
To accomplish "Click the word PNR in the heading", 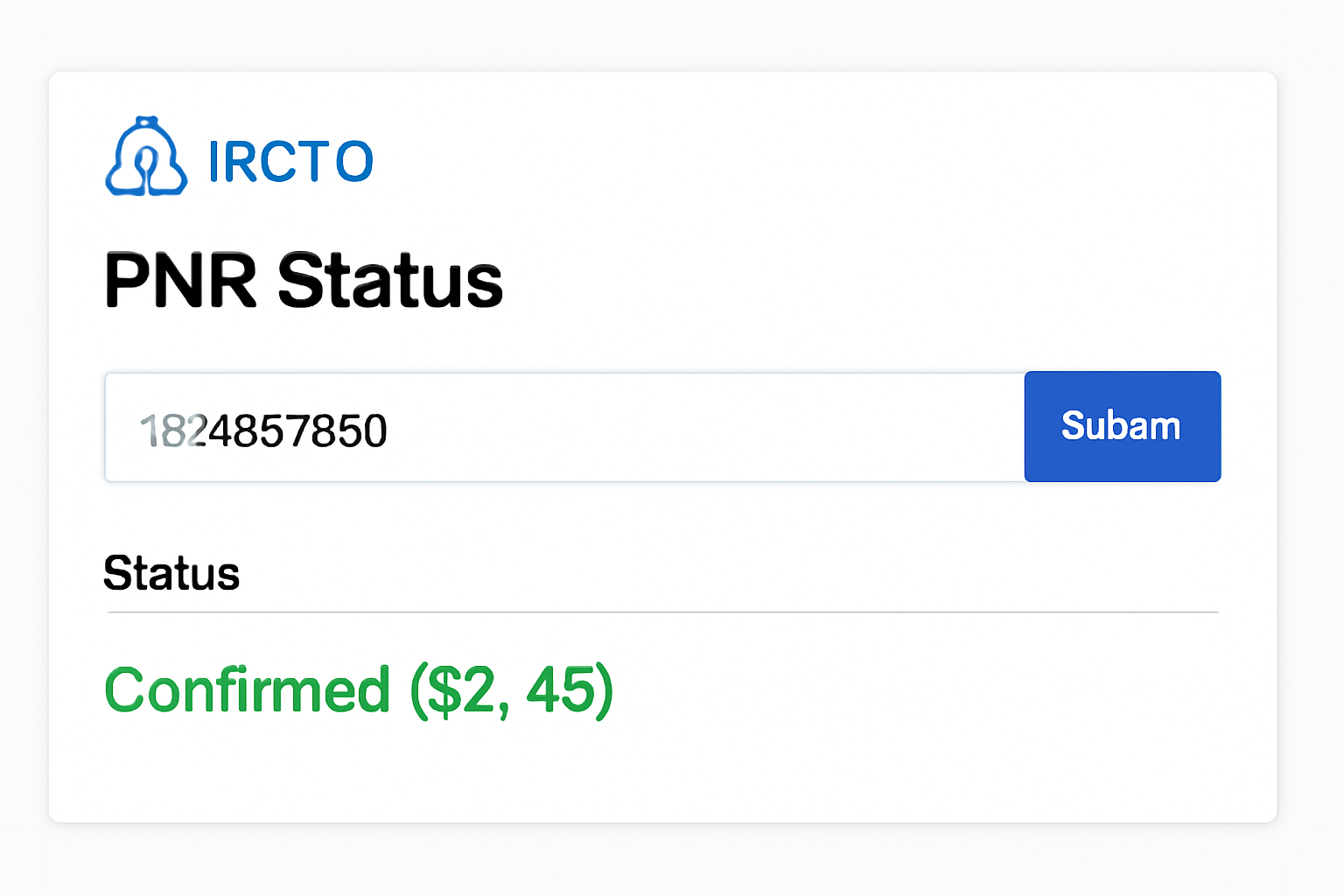I will coord(181,281).
